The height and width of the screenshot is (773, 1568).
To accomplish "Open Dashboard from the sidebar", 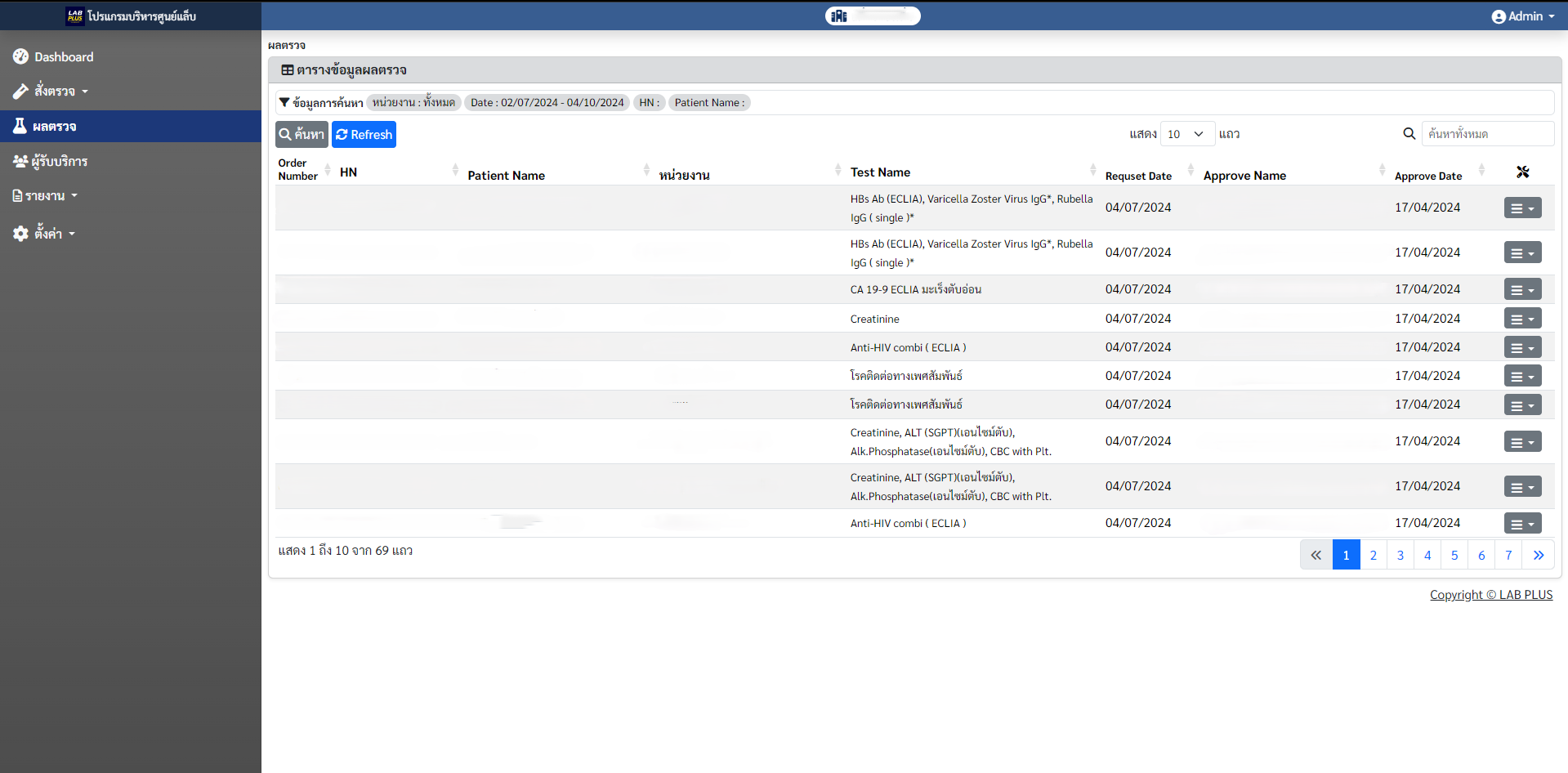I will coord(64,57).
